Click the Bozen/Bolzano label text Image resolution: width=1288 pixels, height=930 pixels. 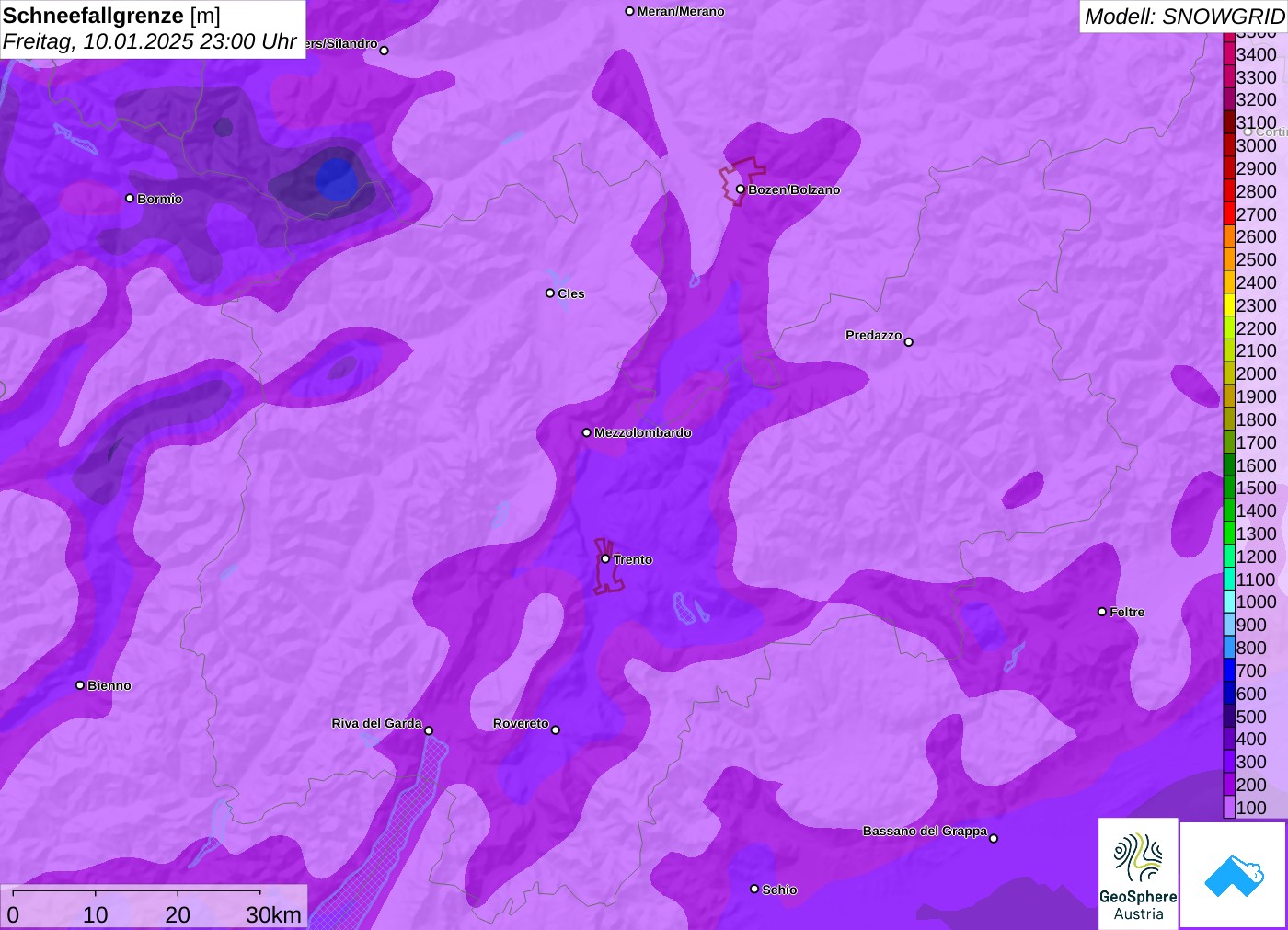[794, 189]
